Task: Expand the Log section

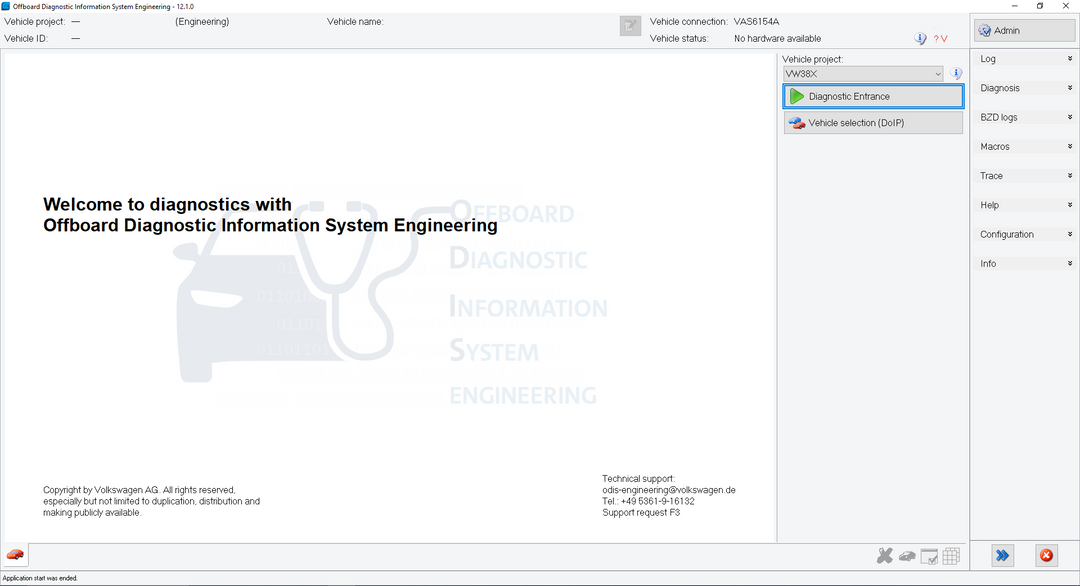Action: (1025, 59)
